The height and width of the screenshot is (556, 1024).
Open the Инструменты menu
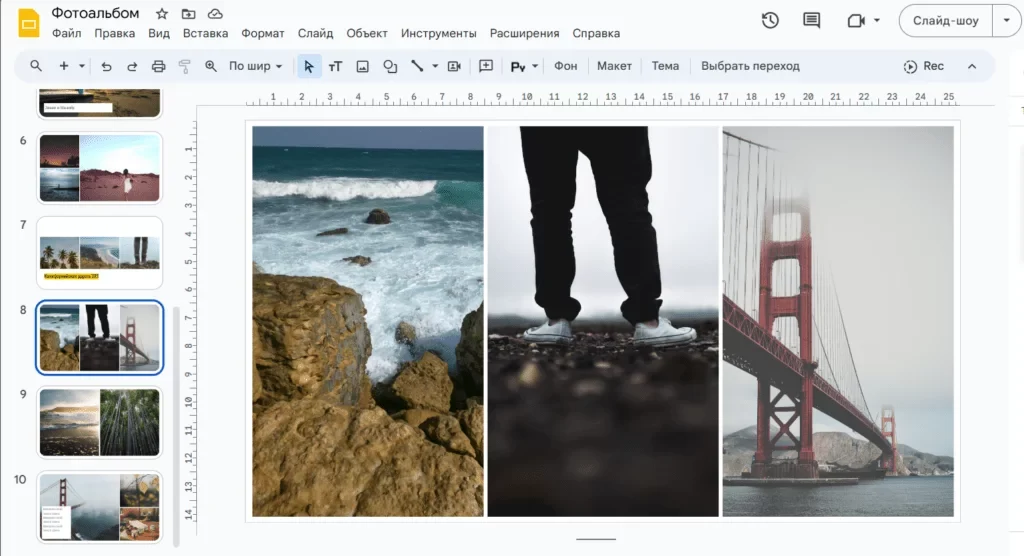[439, 33]
